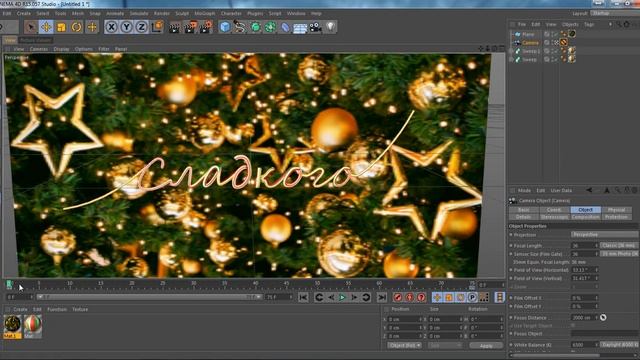The width and height of the screenshot is (640, 360).
Task: Open the green generators (subdivision) icon
Action: click(256, 27)
